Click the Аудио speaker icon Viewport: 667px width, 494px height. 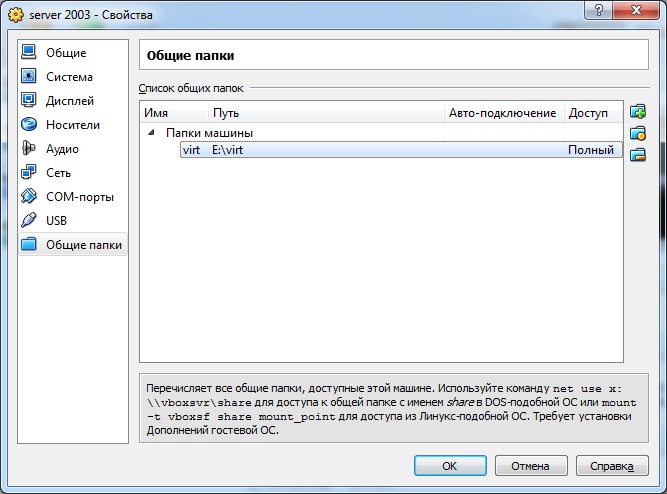click(29, 148)
